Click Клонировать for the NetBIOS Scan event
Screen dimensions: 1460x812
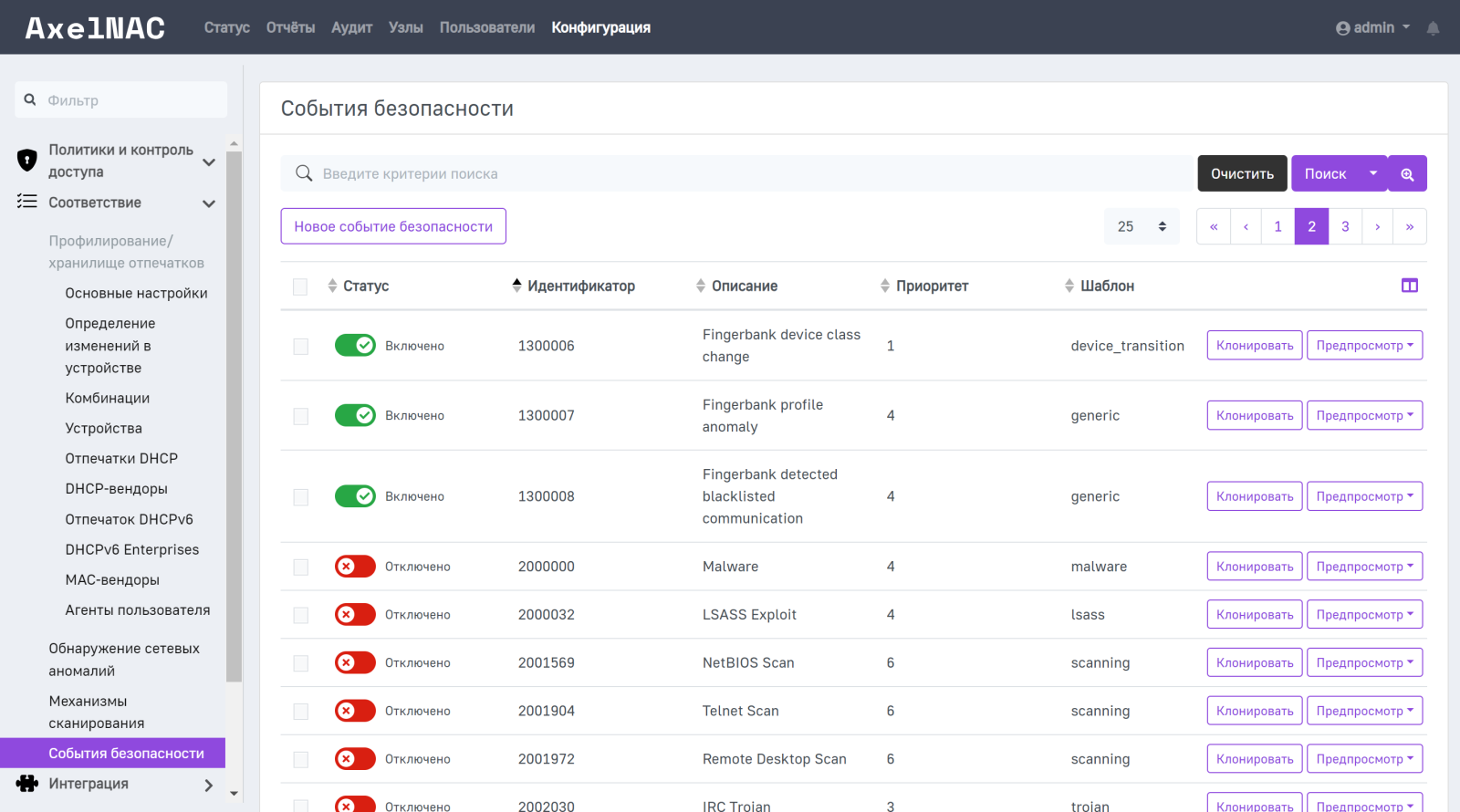click(1254, 663)
